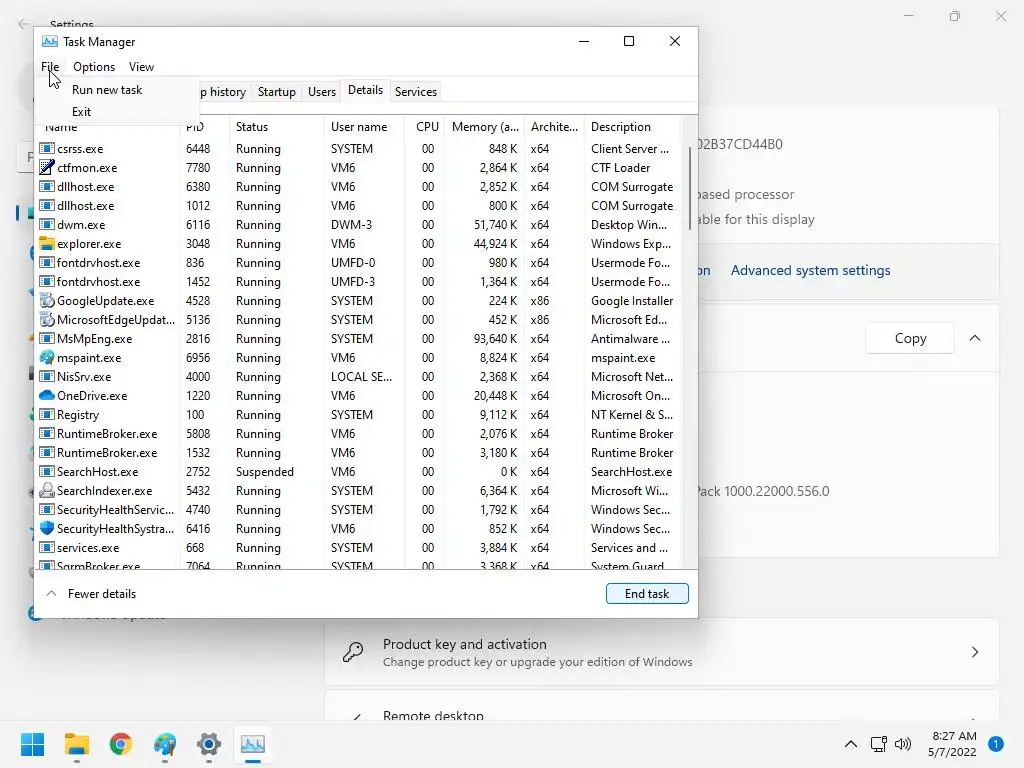Viewport: 1024px width, 768px height.
Task: Select the Details tab
Action: (366, 90)
